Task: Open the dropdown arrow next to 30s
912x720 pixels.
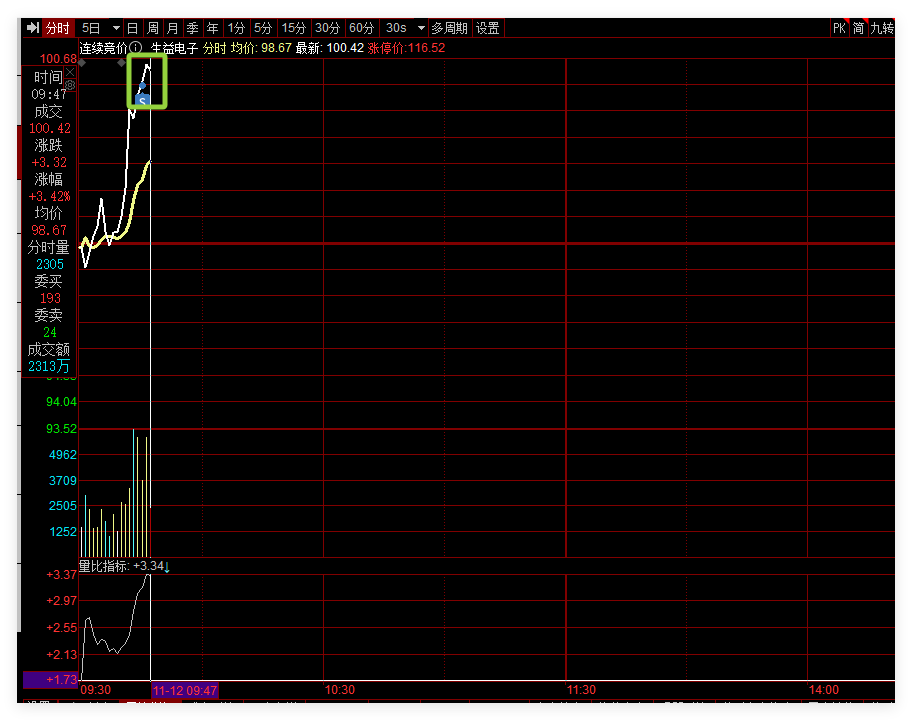Action: tap(421, 28)
